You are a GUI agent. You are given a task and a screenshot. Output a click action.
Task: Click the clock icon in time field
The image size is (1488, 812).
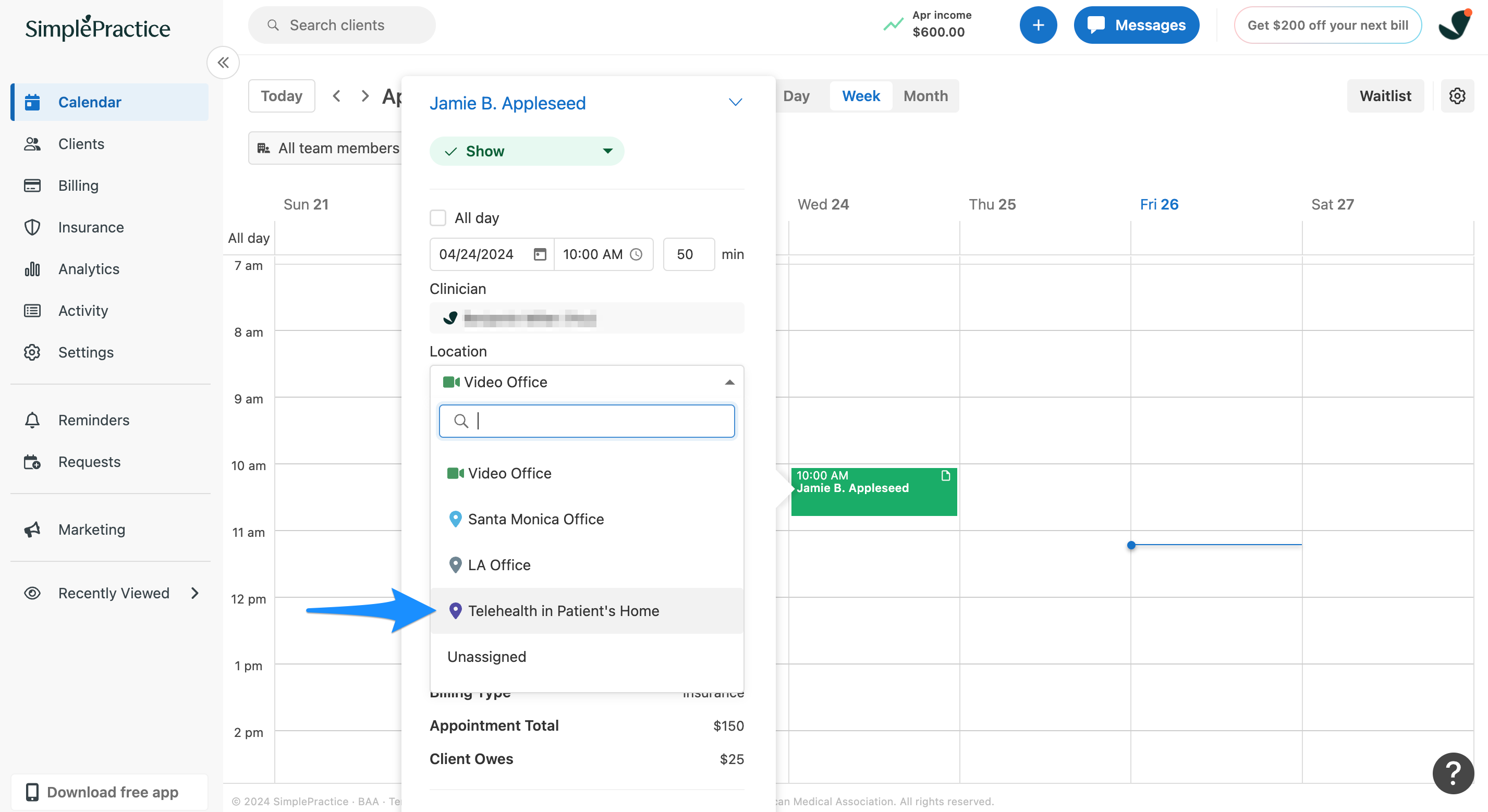pyautogui.click(x=636, y=254)
